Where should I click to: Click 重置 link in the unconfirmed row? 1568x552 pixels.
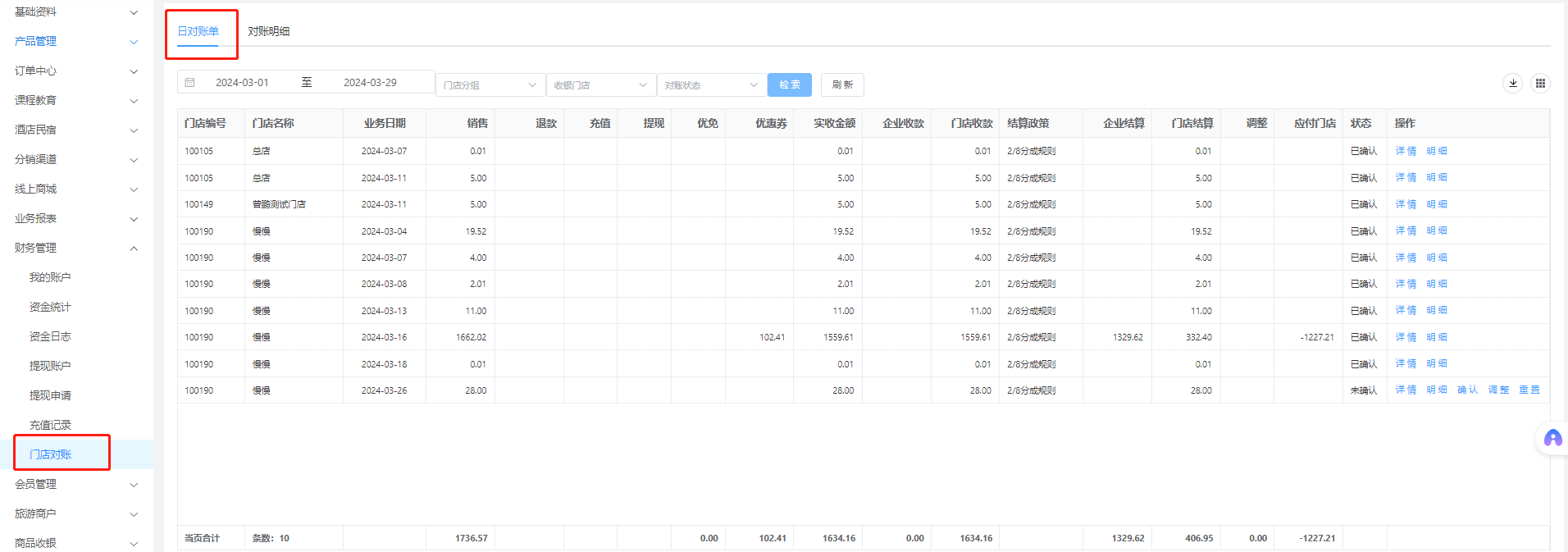click(x=1529, y=390)
